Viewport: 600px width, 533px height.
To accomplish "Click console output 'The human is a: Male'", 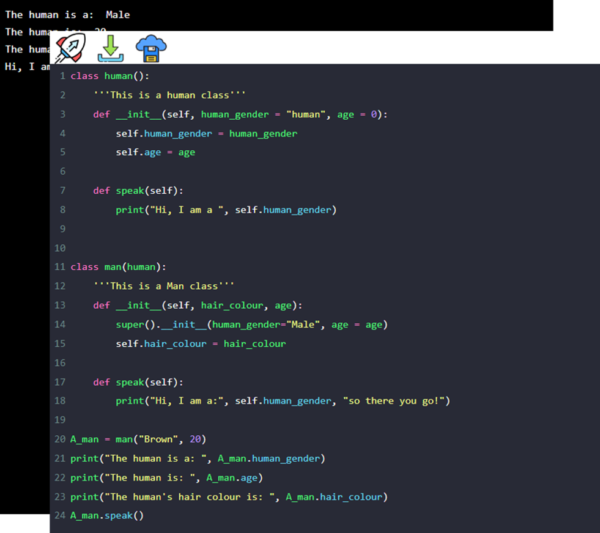I will tap(68, 15).
